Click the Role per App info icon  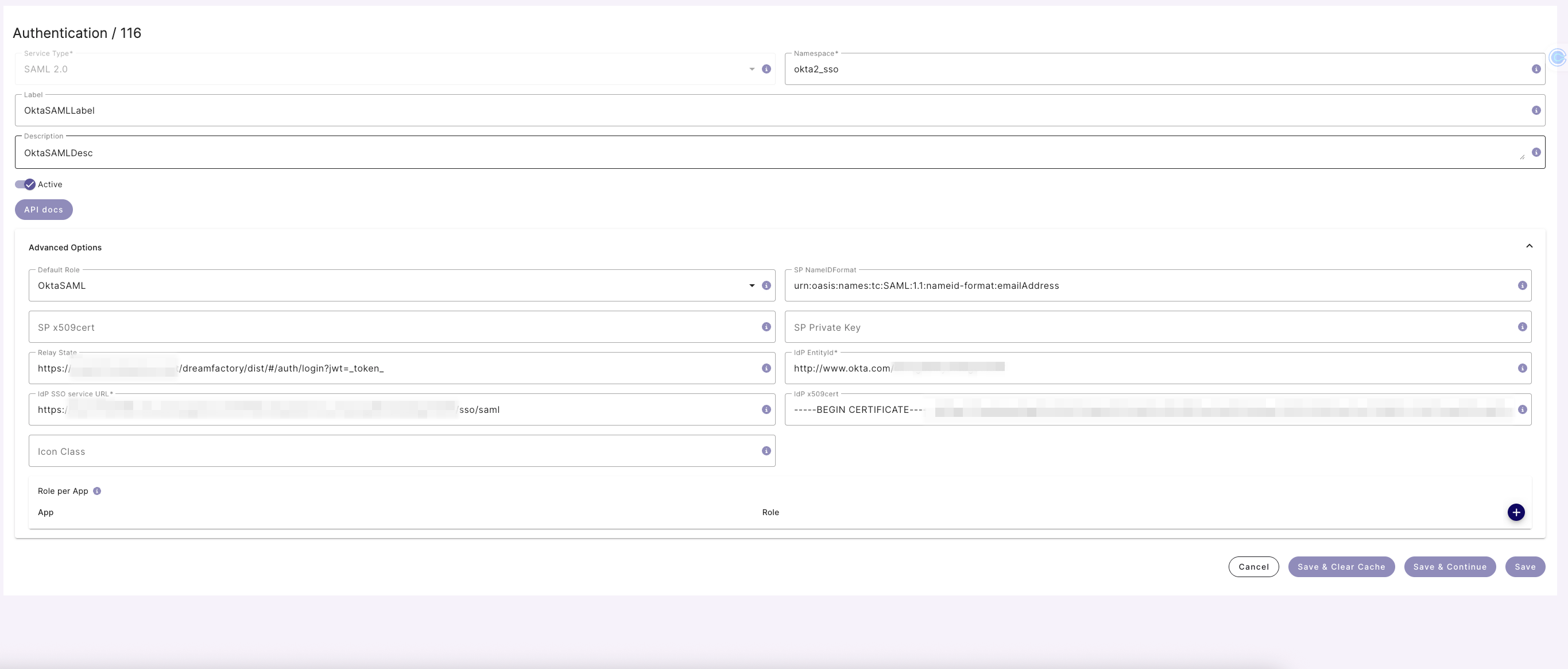[98, 490]
